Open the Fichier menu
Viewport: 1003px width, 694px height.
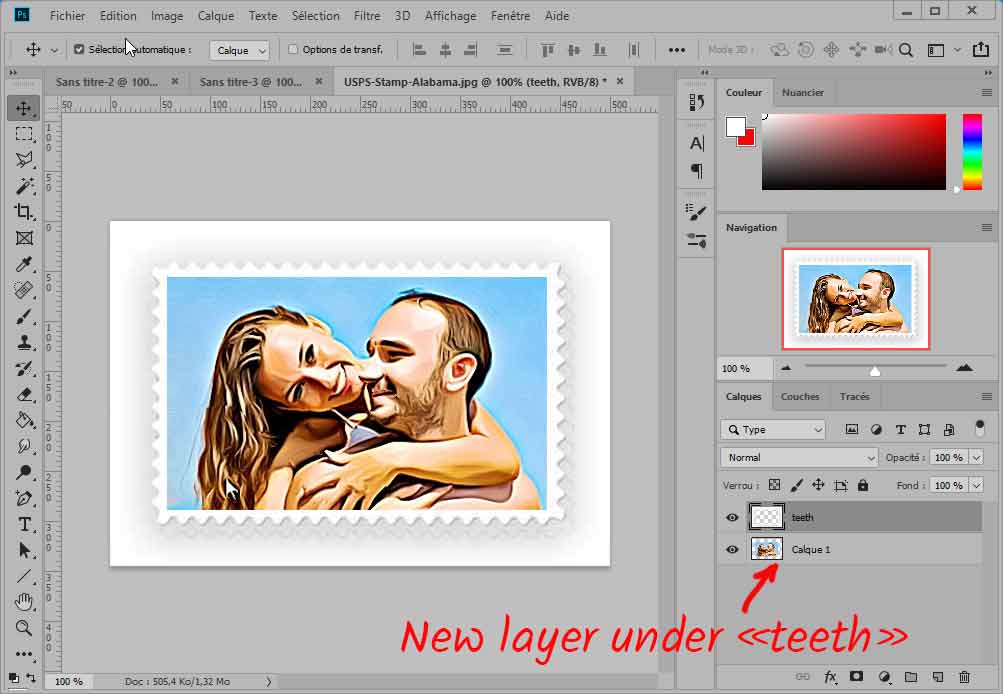click(x=67, y=16)
